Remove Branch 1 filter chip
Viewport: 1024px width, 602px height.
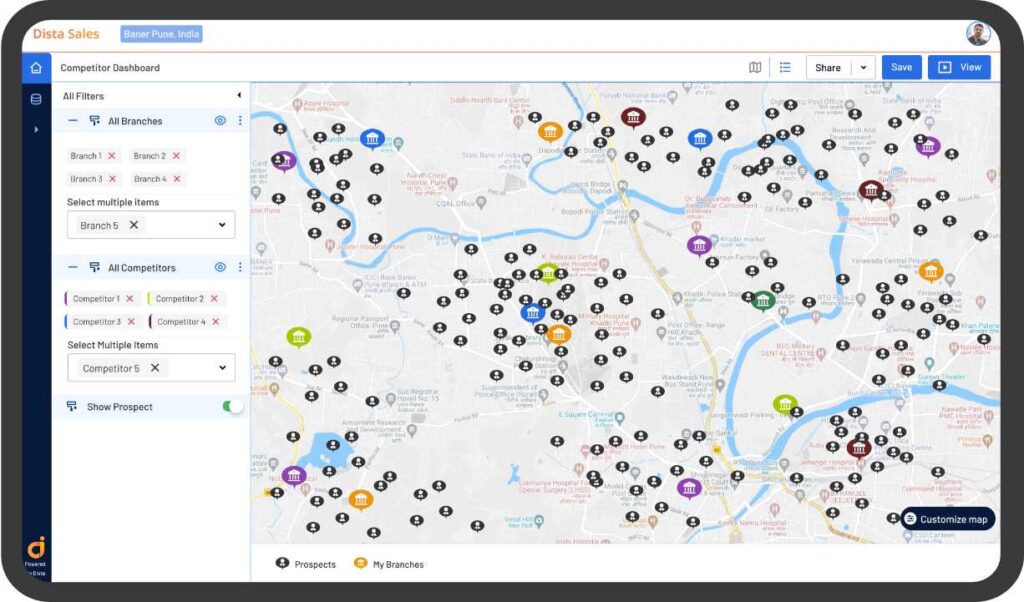[x=111, y=156]
